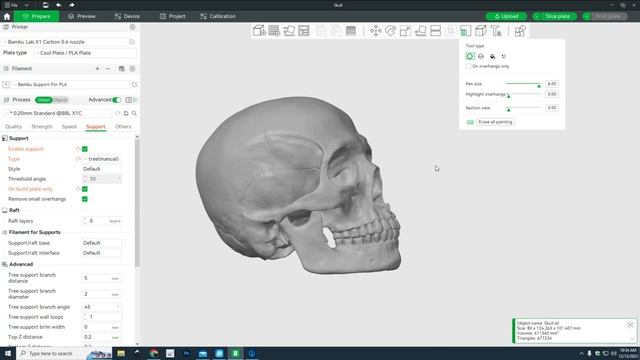This screenshot has width=640, height=360.
Task: Open support Type dropdown tree(manual)
Action: pos(102,159)
